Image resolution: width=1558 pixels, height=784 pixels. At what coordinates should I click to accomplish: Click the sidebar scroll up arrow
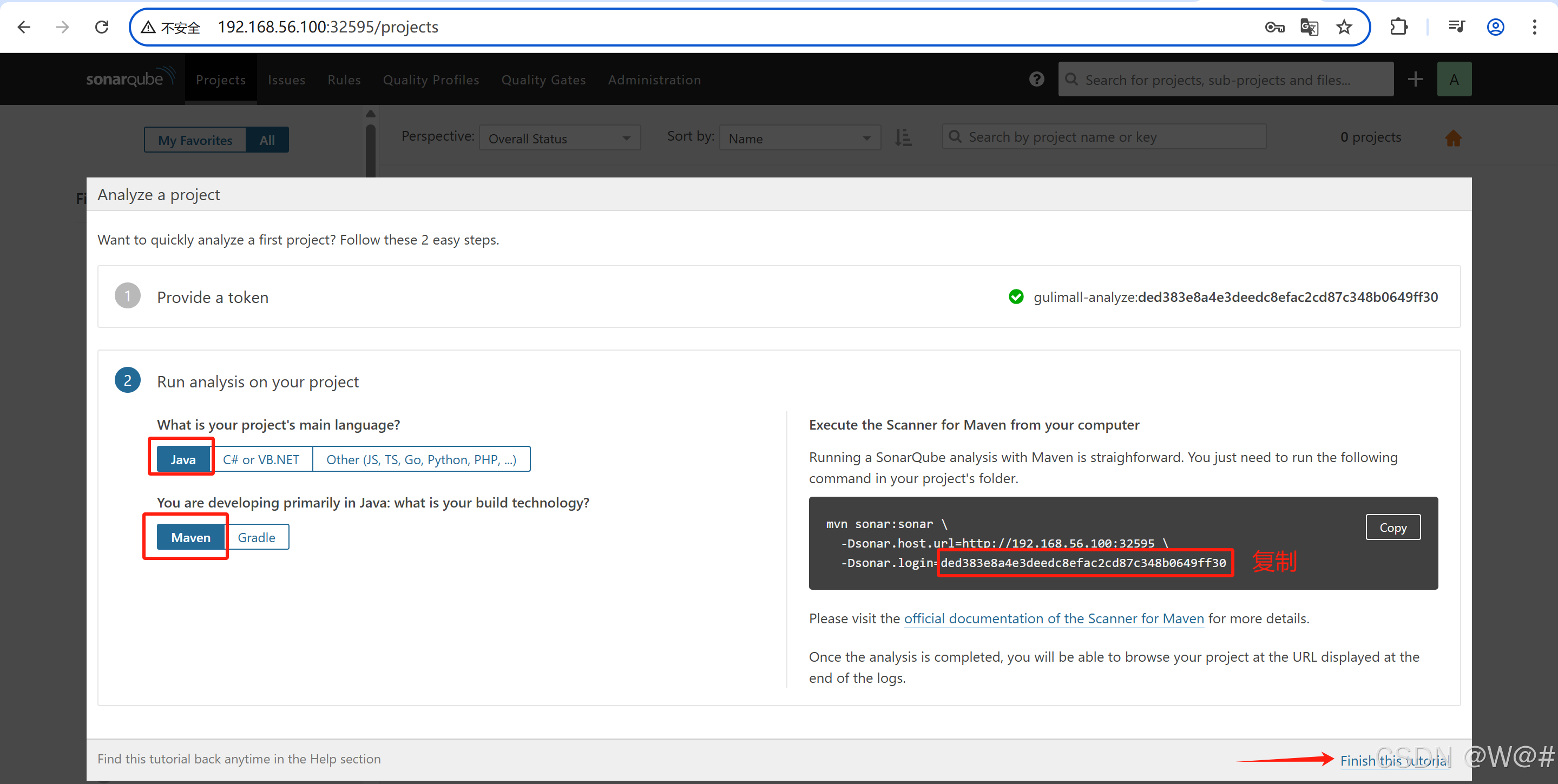tap(371, 114)
